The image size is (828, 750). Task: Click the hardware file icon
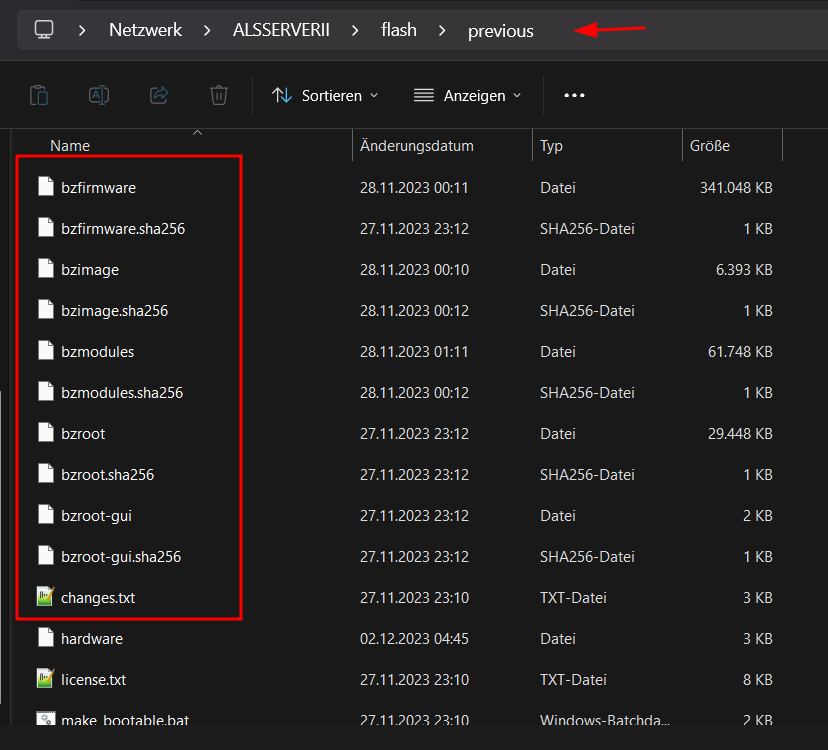coord(46,638)
